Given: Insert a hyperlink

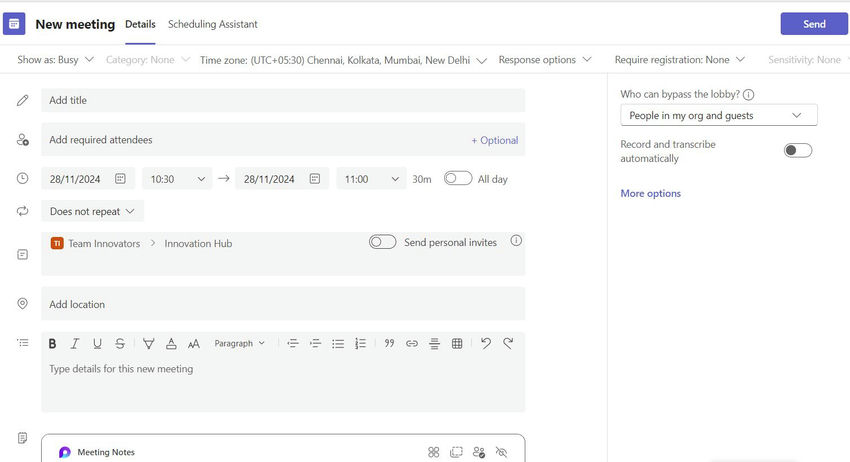Looking at the screenshot, I should coord(412,343).
